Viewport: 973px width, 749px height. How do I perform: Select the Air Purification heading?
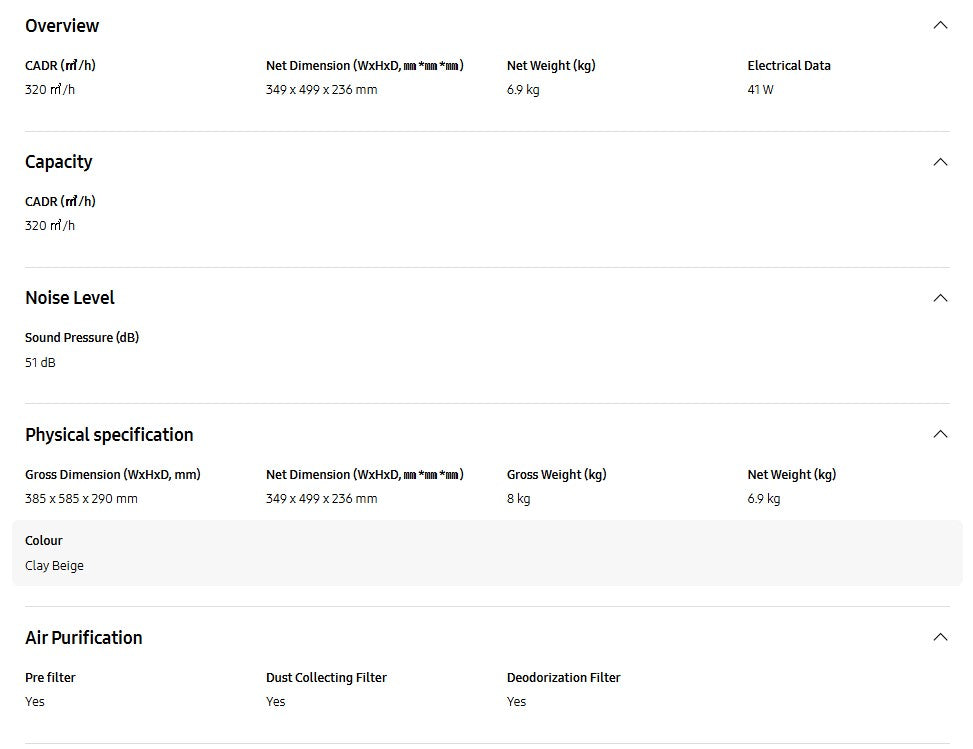coord(84,638)
